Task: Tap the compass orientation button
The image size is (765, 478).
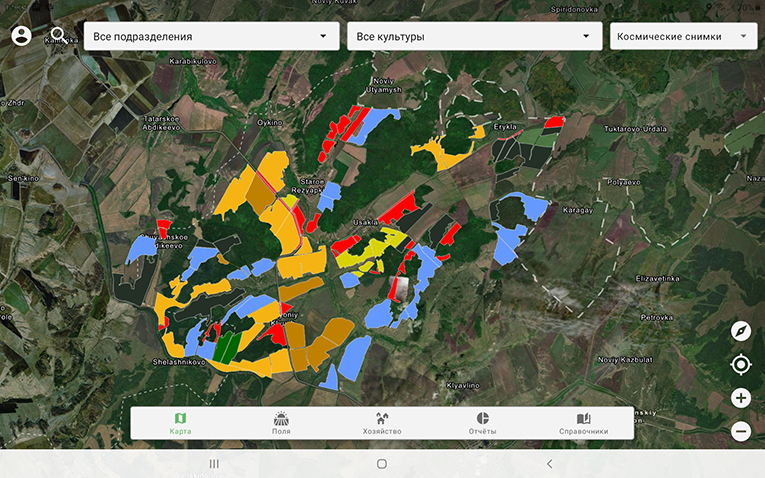Action: (x=741, y=331)
